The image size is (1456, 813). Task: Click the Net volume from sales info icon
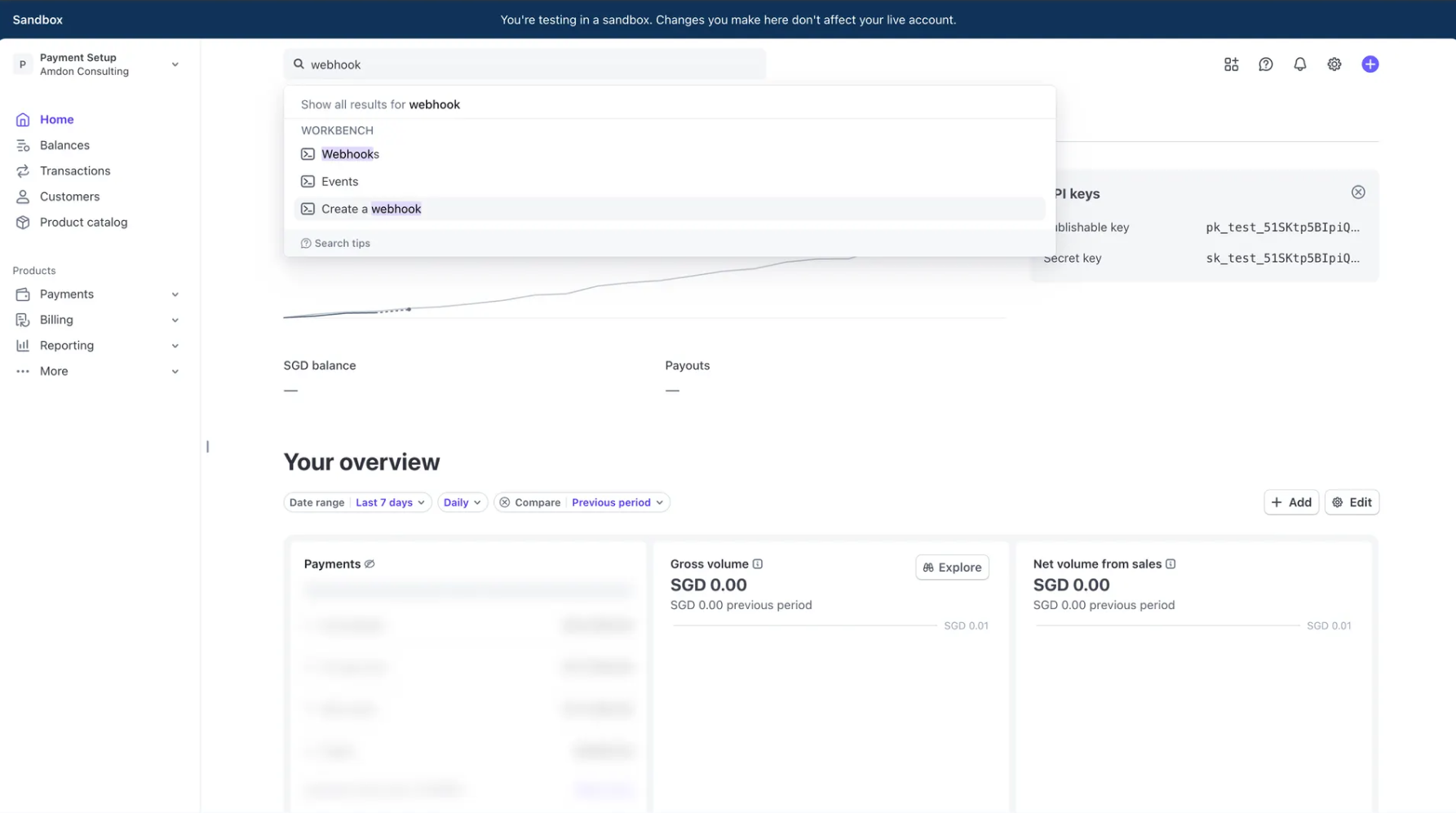(x=1171, y=563)
